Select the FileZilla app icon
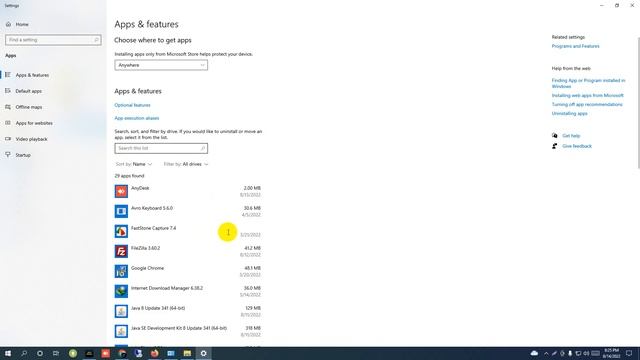This screenshot has height=360, width=640. tap(121, 251)
